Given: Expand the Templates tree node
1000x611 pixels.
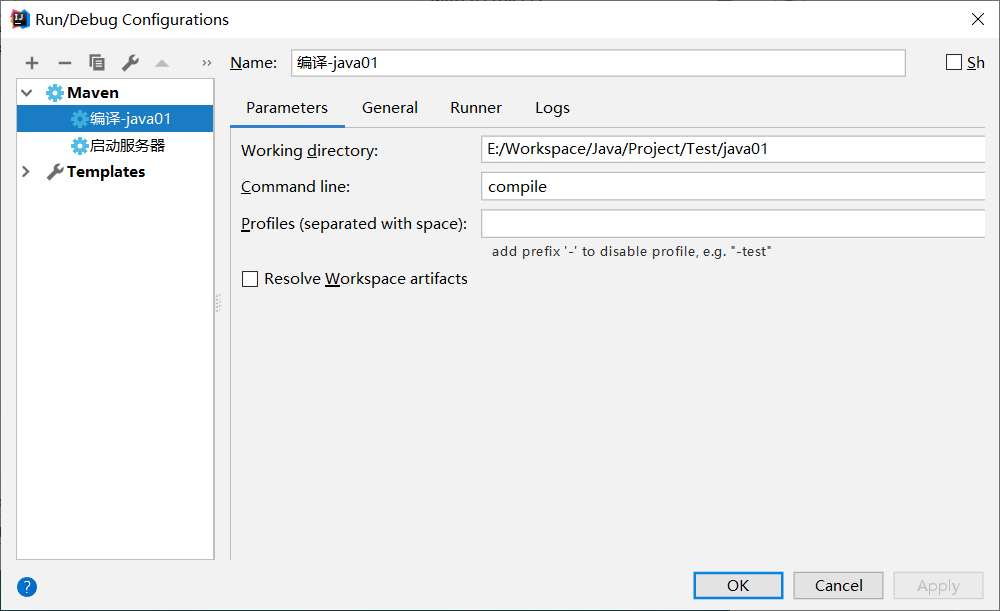Looking at the screenshot, I should [x=27, y=172].
